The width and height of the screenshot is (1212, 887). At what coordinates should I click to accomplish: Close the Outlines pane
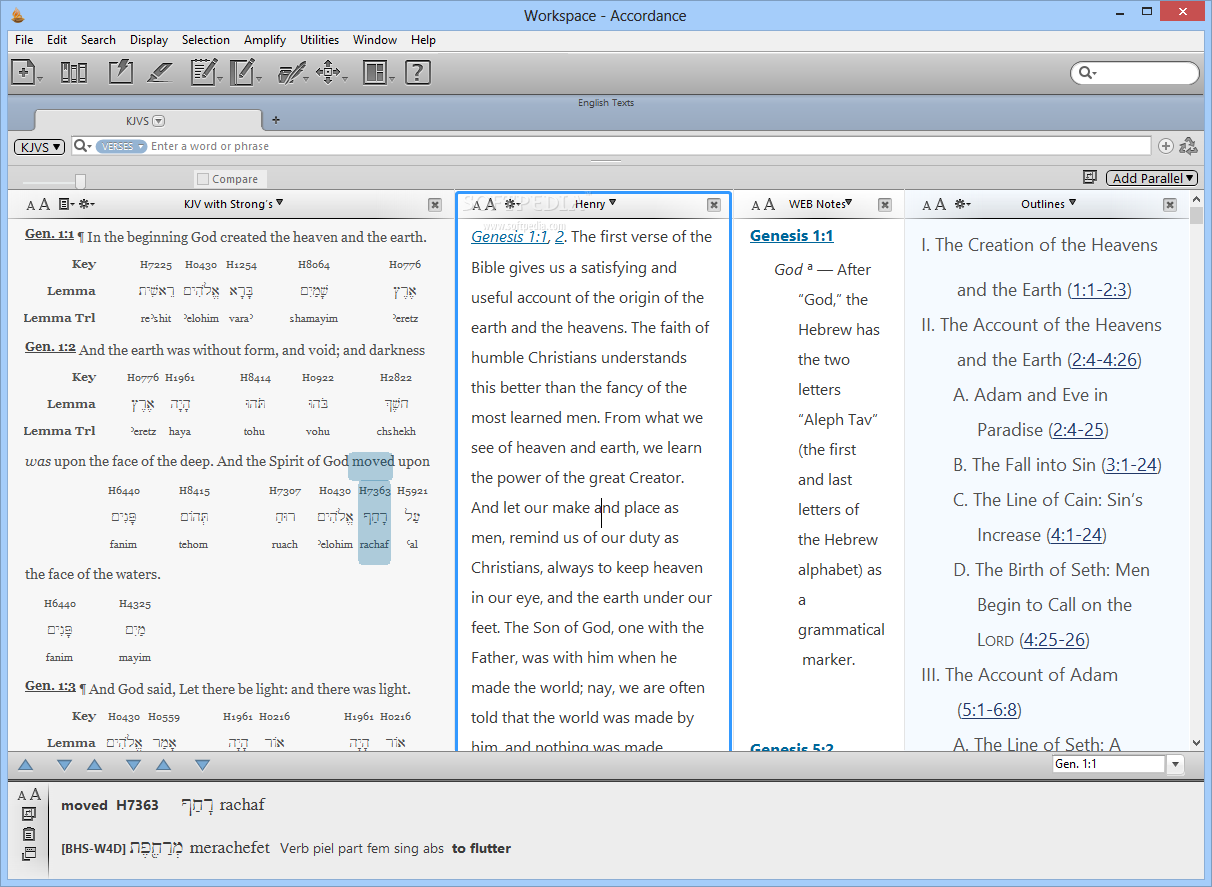coord(1170,205)
